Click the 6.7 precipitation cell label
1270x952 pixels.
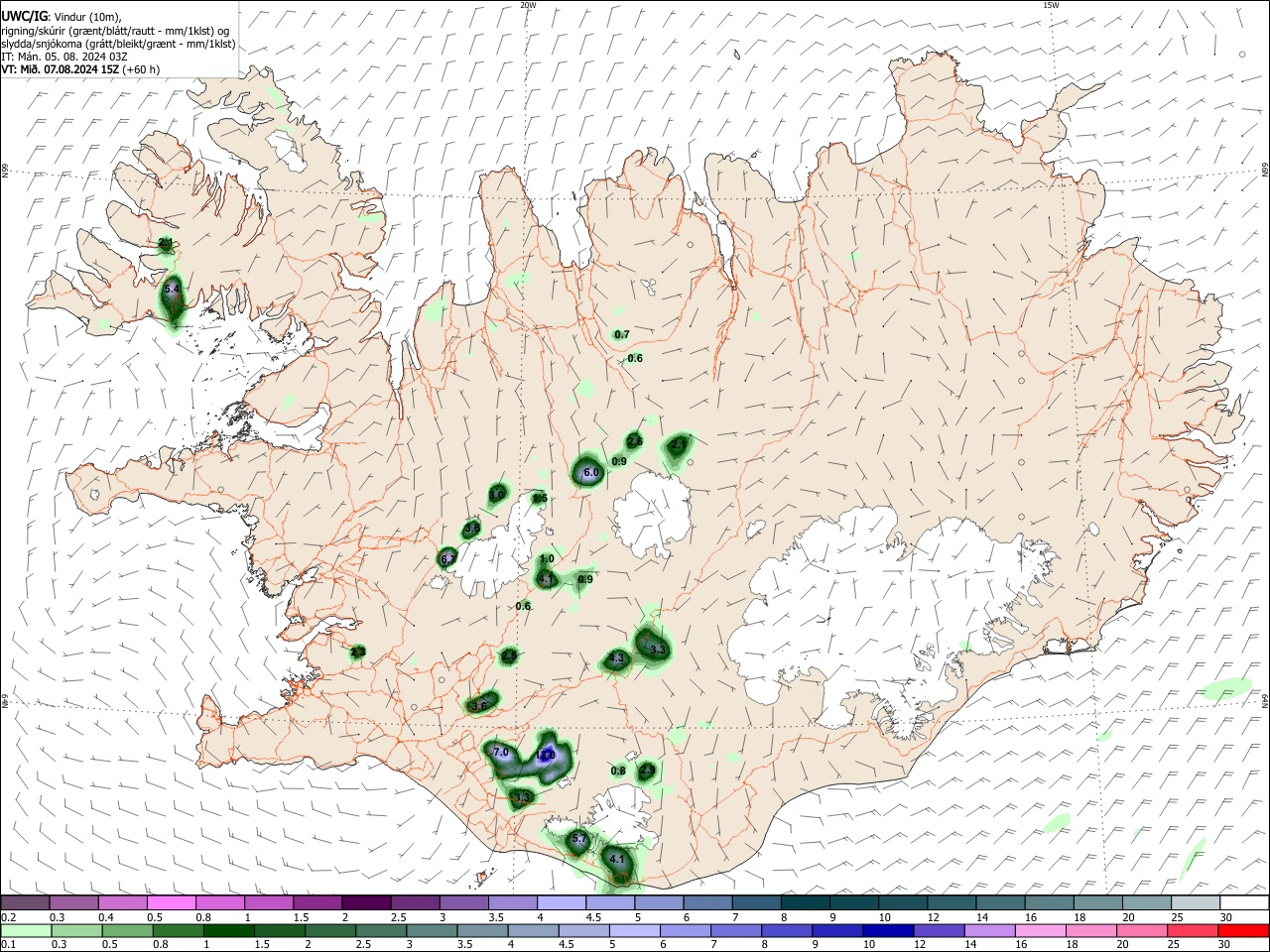pyautogui.click(x=447, y=559)
